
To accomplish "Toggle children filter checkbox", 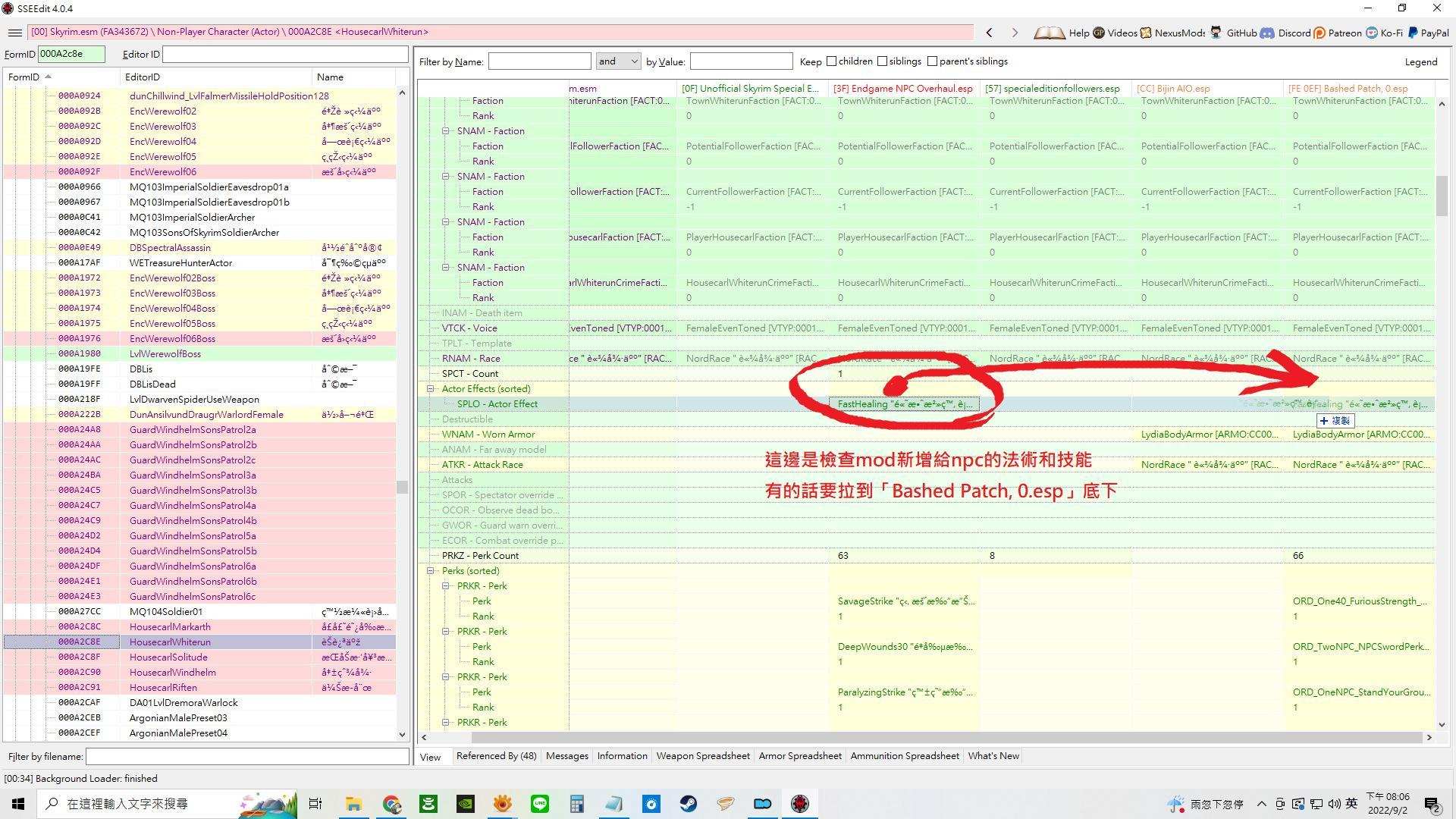I will click(x=832, y=61).
